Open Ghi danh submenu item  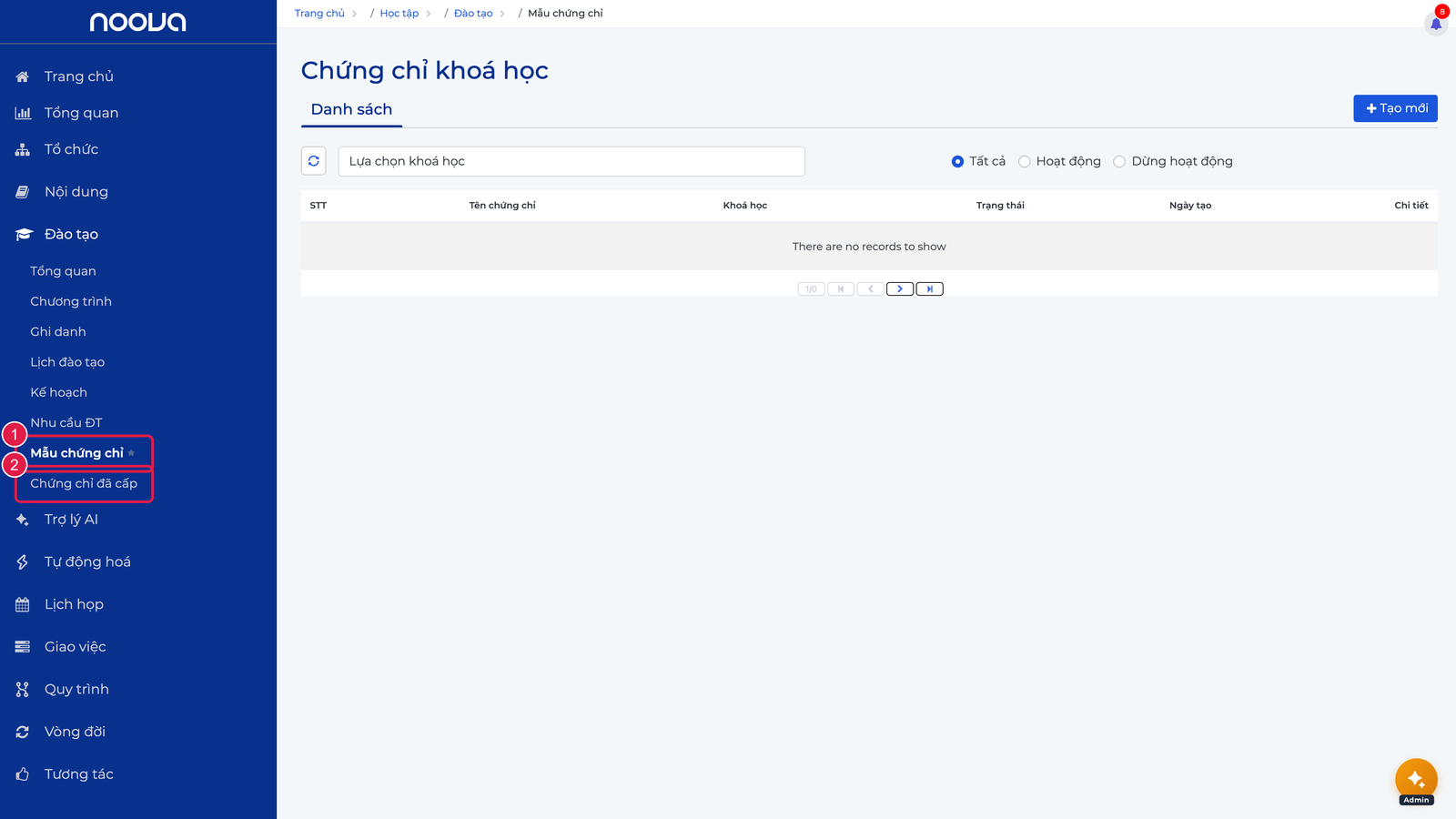pyautogui.click(x=58, y=332)
